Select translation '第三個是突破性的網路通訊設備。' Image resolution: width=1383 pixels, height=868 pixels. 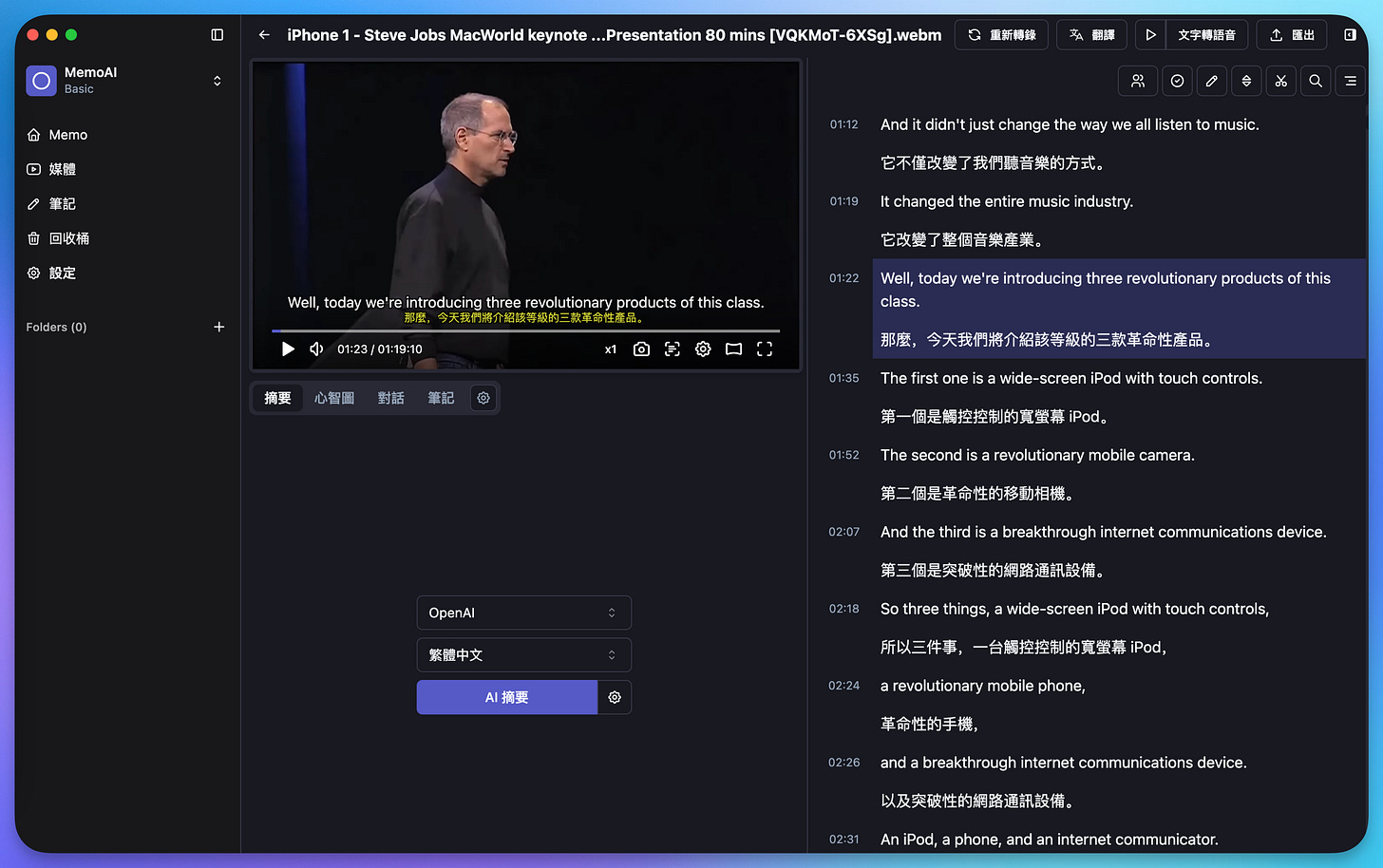pyautogui.click(x=994, y=571)
